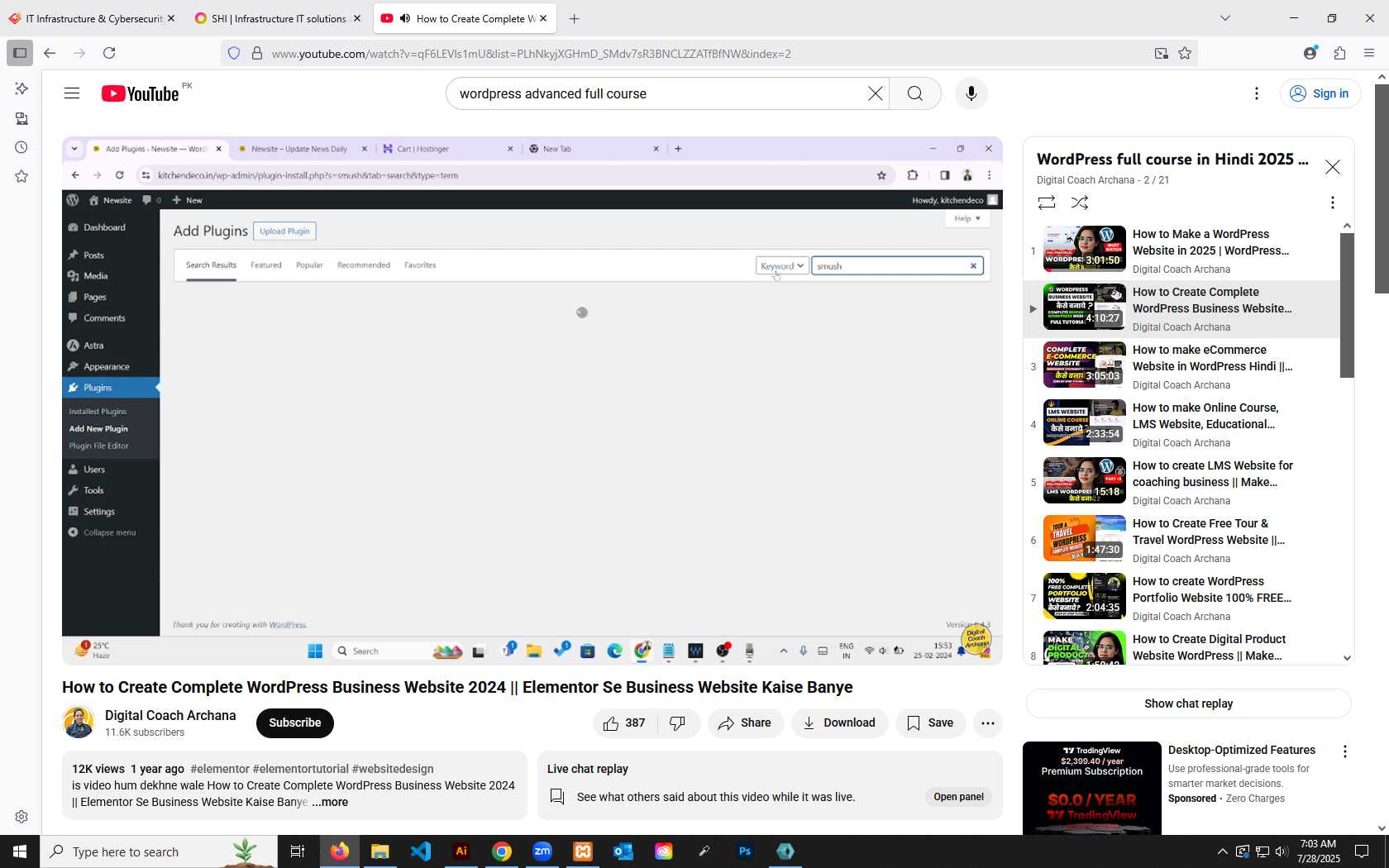Viewport: 1389px width, 868px height.
Task: Open Photoshop from the taskbar
Action: pos(745,851)
